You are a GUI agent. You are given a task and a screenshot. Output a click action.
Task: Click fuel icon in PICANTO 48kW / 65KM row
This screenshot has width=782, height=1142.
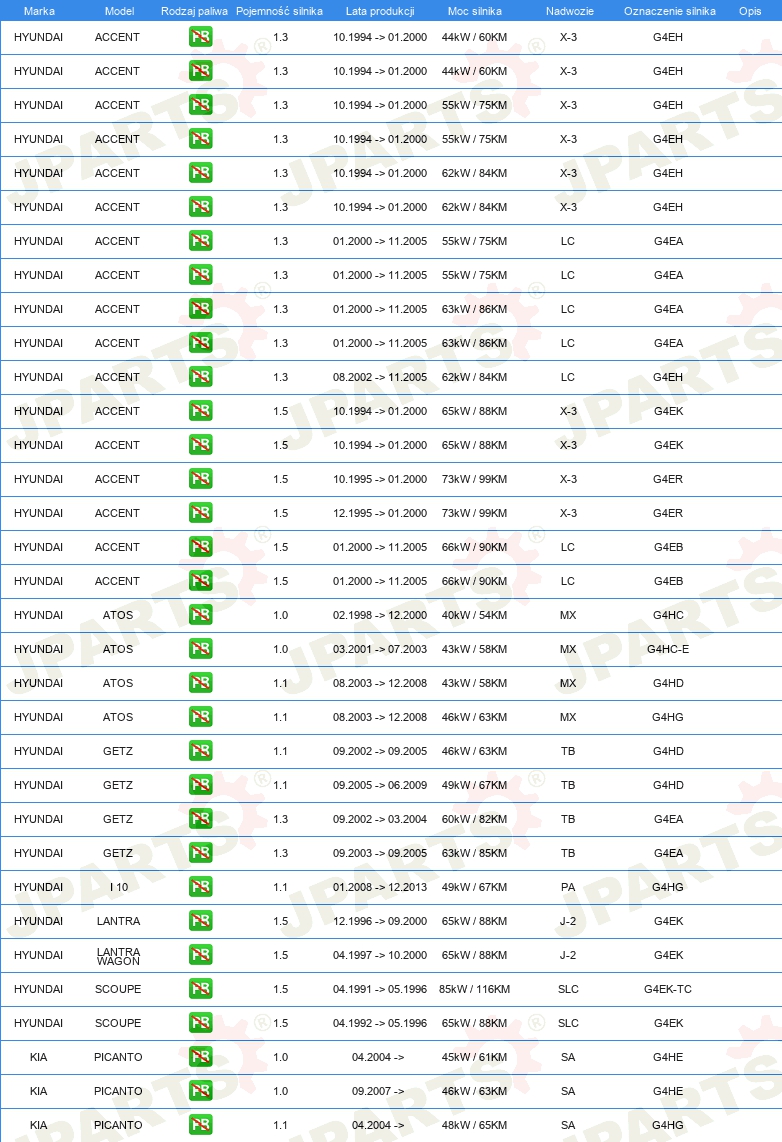201,1125
